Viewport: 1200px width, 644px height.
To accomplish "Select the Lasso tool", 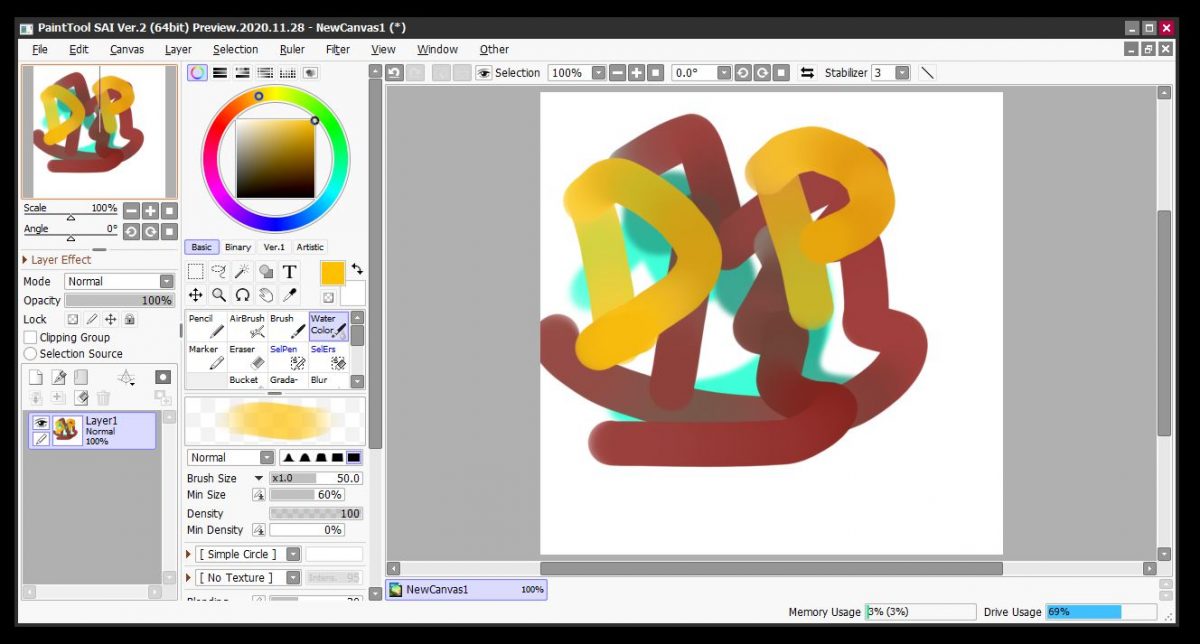I will [219, 271].
